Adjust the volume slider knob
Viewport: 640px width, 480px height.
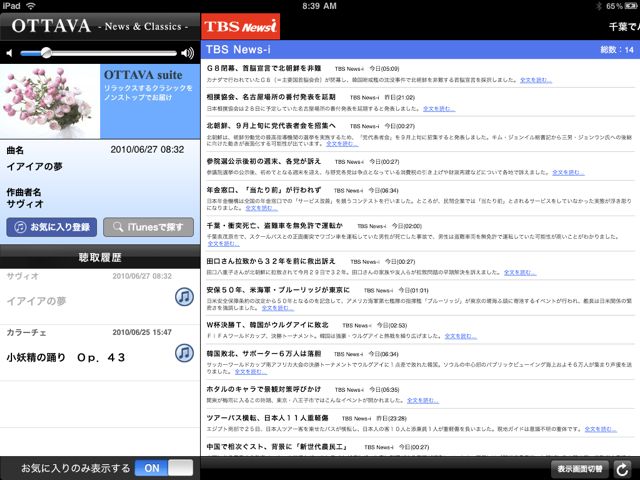click(x=46, y=53)
